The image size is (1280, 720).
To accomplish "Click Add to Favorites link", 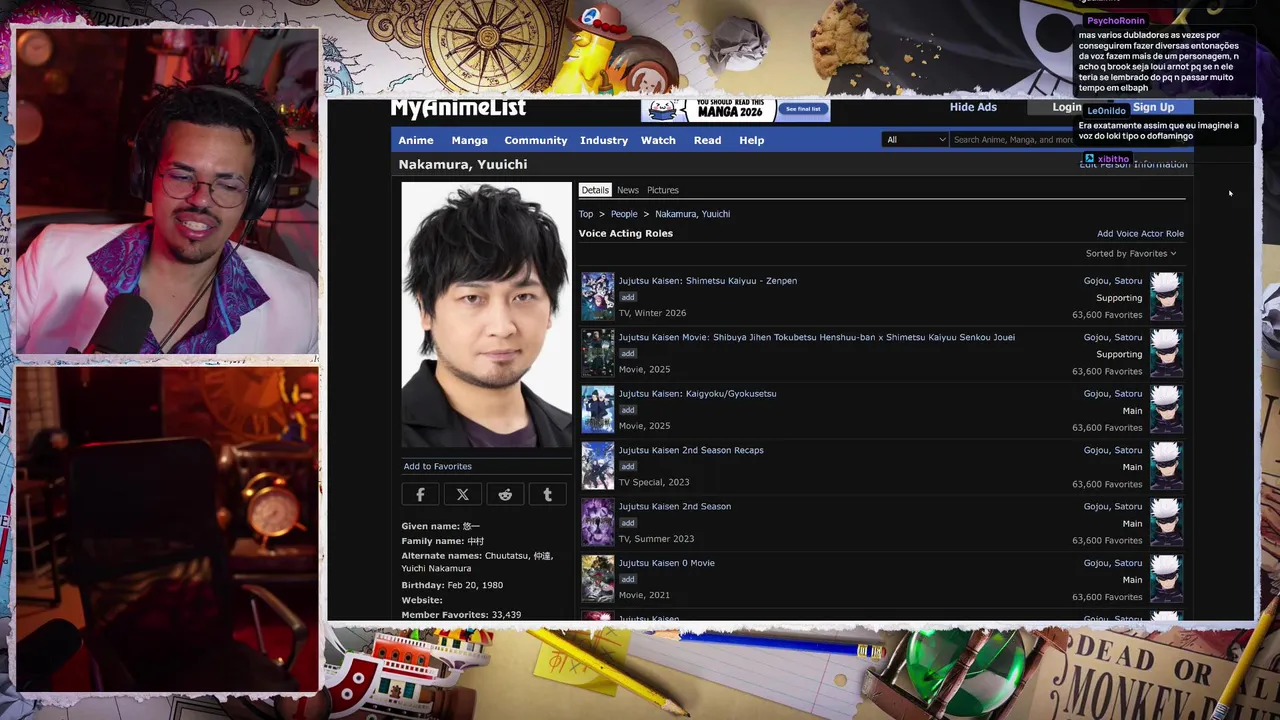I will 437,466.
